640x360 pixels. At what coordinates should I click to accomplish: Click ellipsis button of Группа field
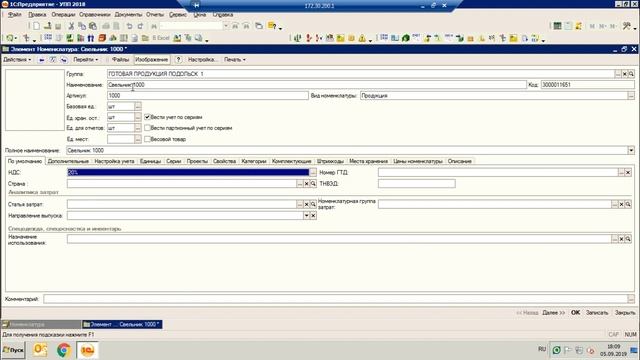(x=618, y=74)
